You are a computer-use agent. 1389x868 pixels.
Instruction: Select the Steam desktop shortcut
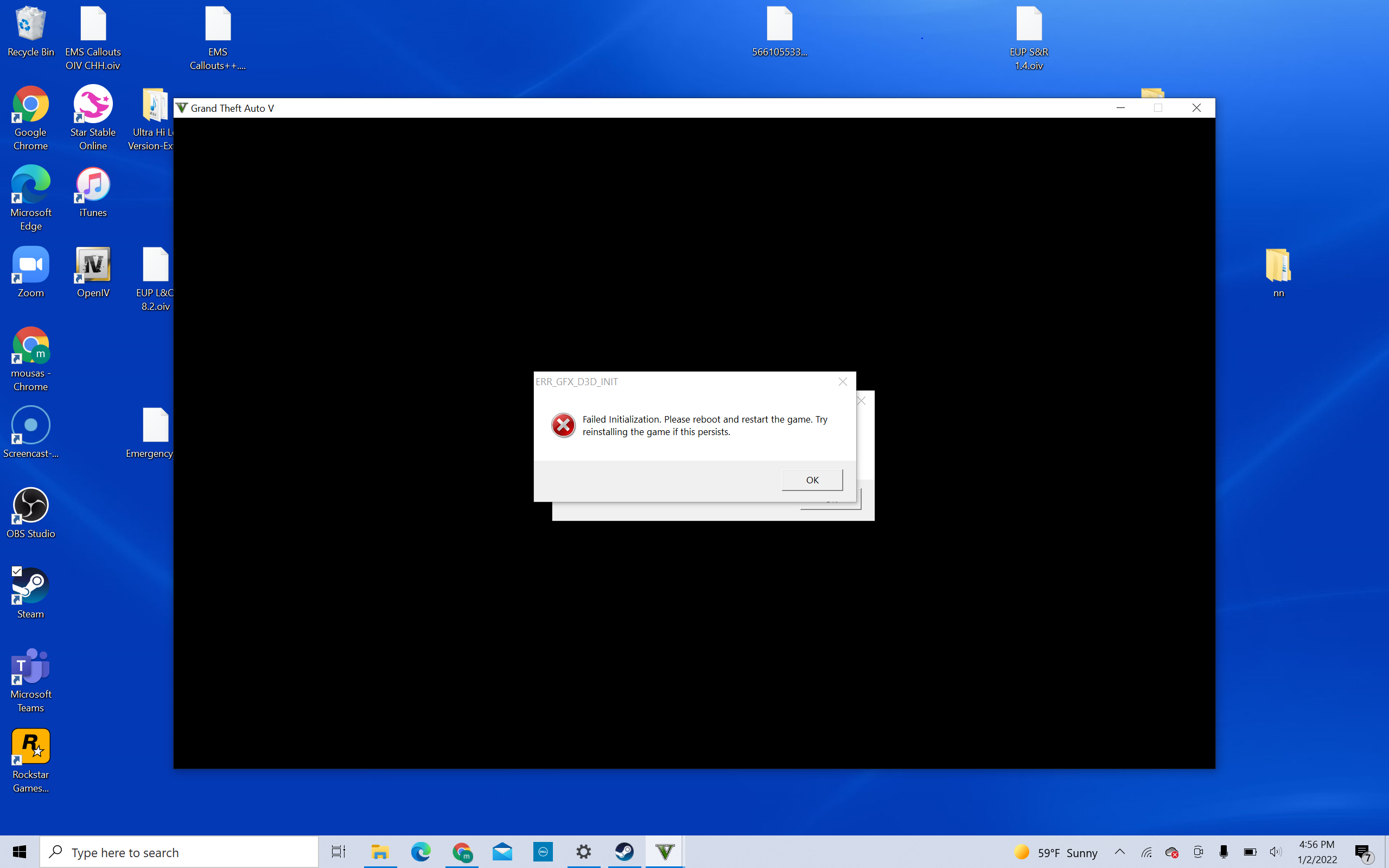31,586
